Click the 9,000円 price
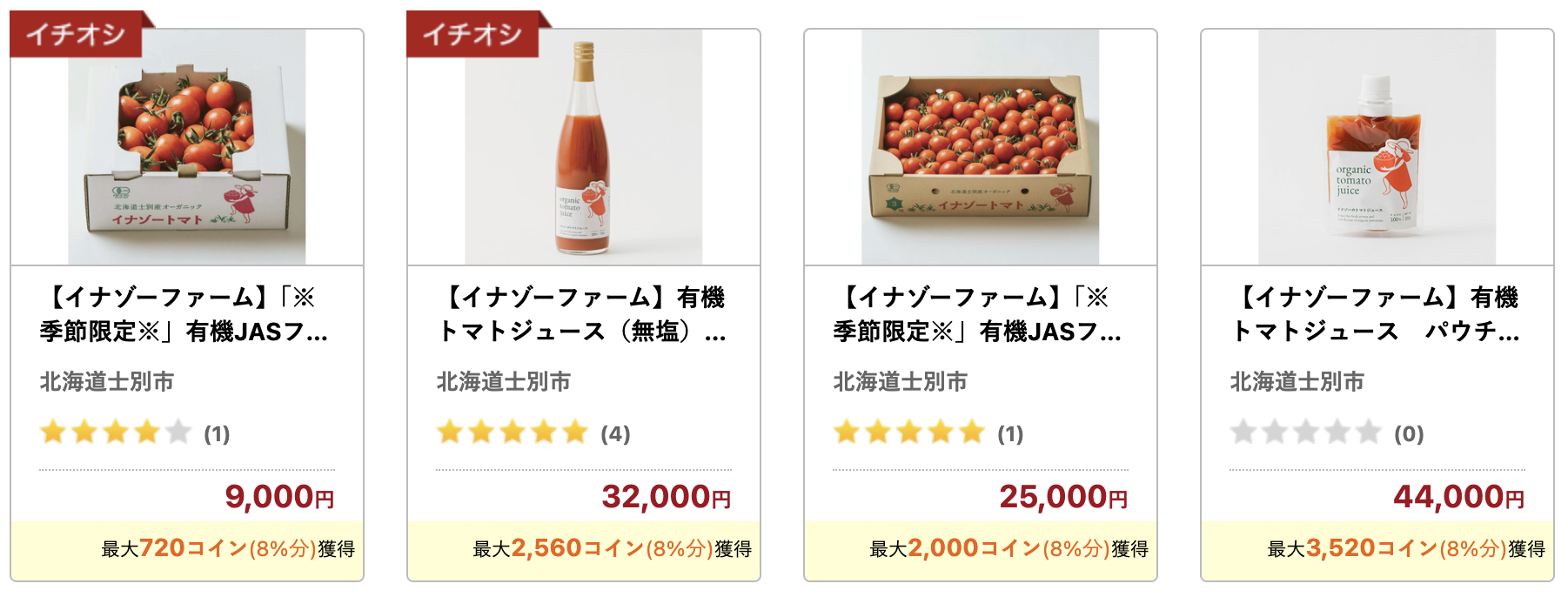1568x597 pixels. (x=279, y=497)
